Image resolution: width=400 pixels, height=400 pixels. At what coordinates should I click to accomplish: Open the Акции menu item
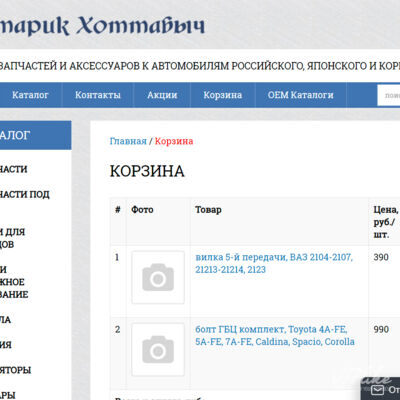(162, 95)
